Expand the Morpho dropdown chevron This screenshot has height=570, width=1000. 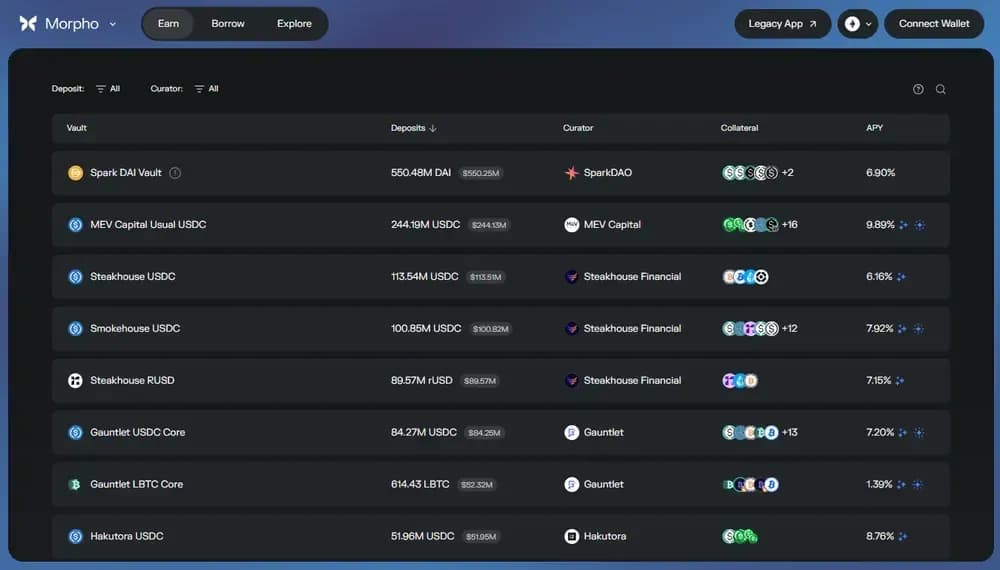coord(113,24)
